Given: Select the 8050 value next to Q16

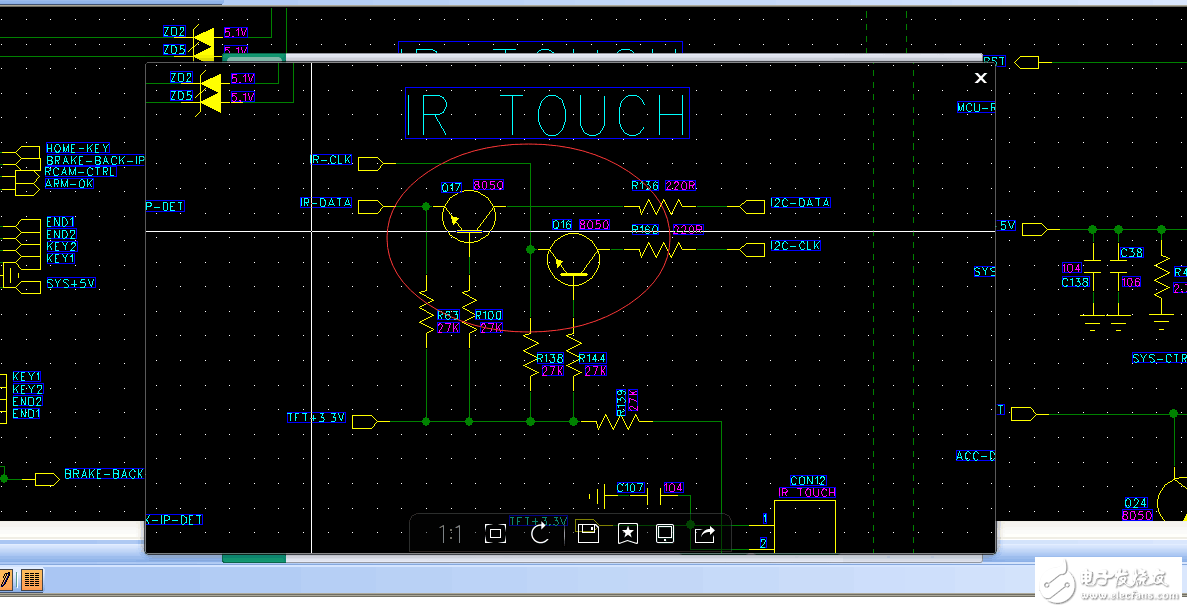Looking at the screenshot, I should coord(594,225).
